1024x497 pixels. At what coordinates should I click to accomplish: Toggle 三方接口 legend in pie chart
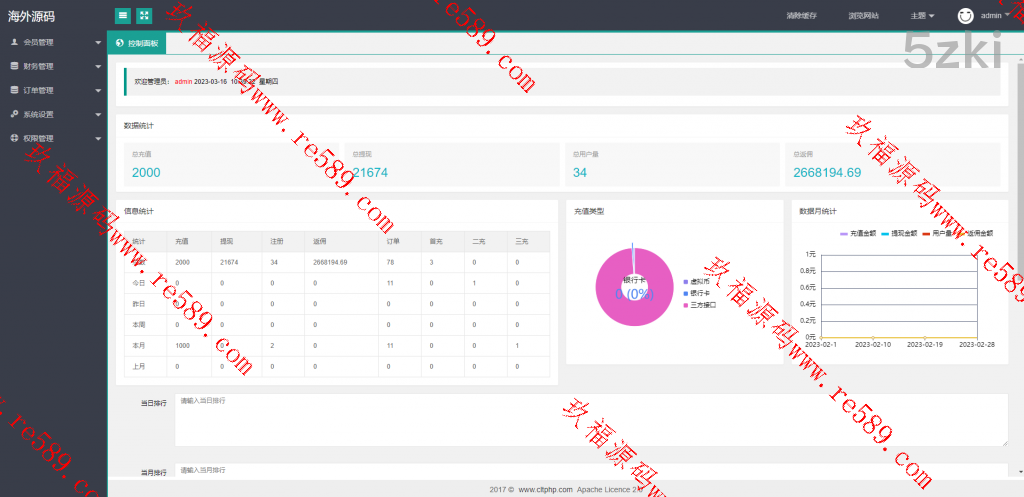coord(699,303)
